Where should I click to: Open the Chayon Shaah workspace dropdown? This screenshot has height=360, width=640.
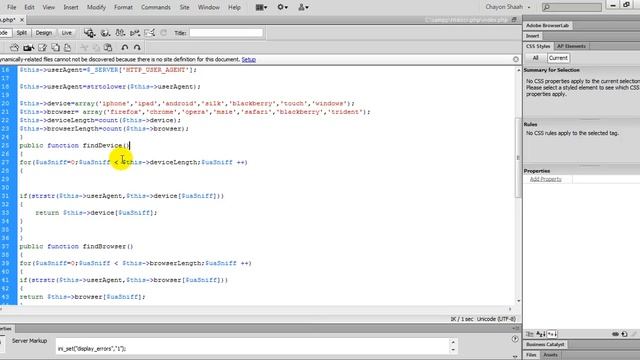508,7
